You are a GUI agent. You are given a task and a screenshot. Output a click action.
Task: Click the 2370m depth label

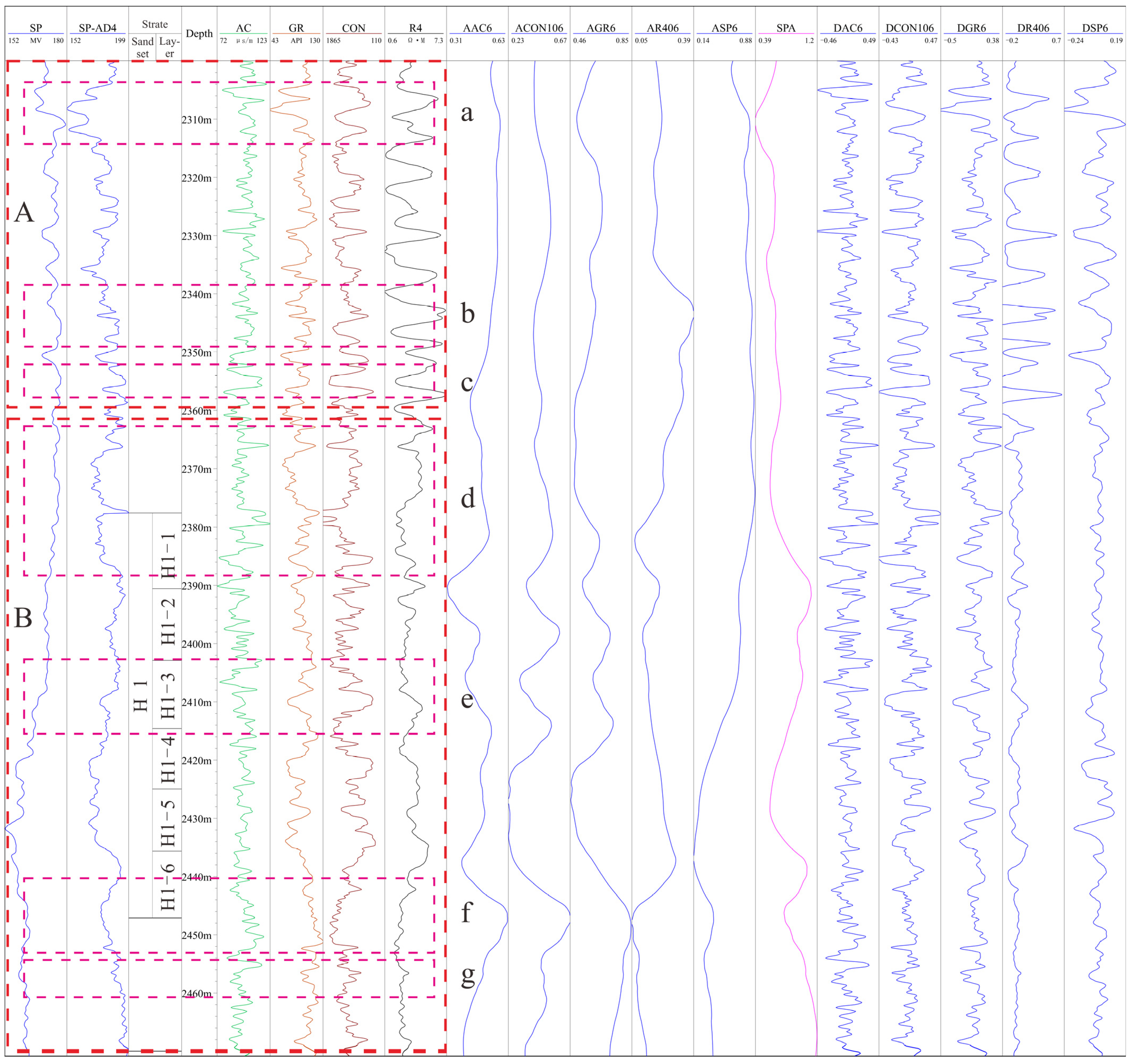pos(196,469)
